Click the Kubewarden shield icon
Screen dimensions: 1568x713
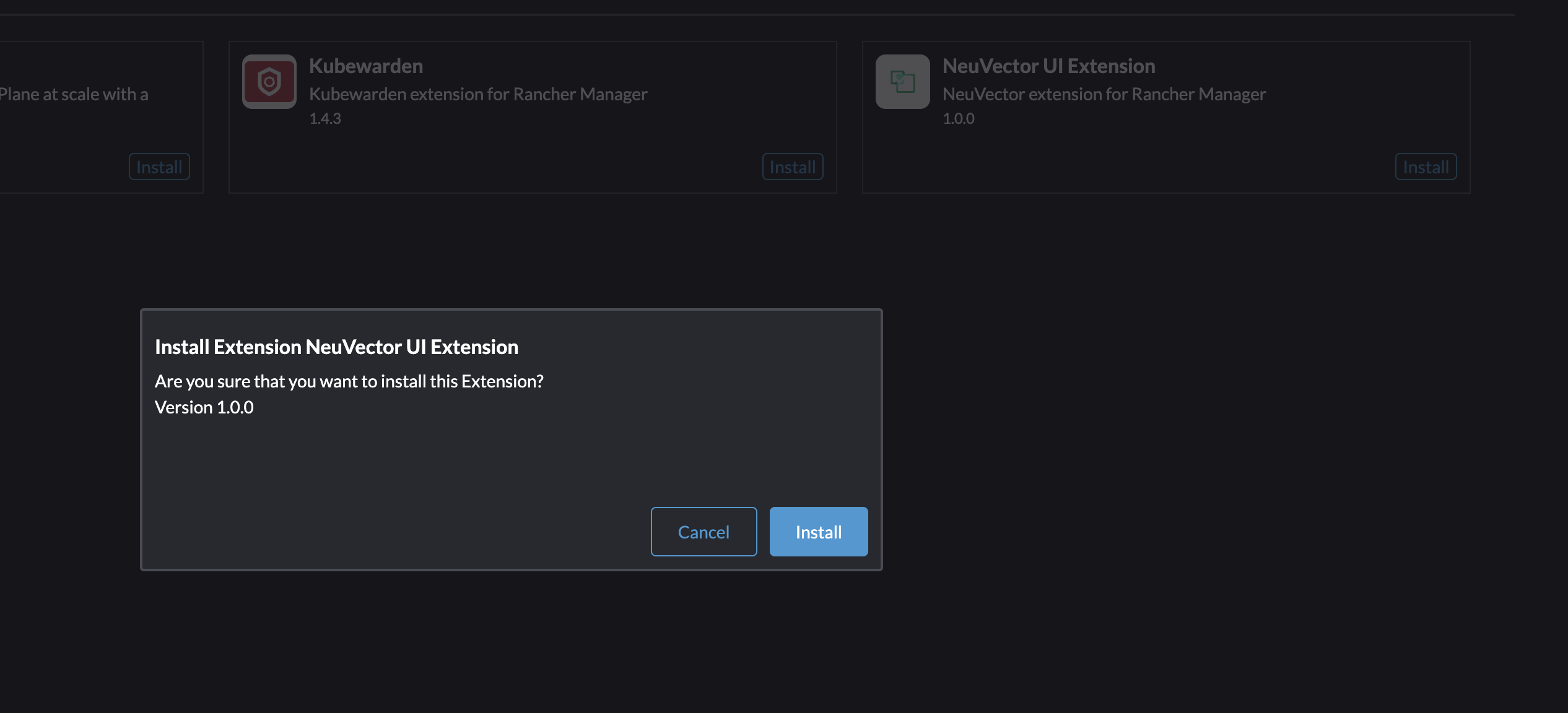(x=269, y=82)
